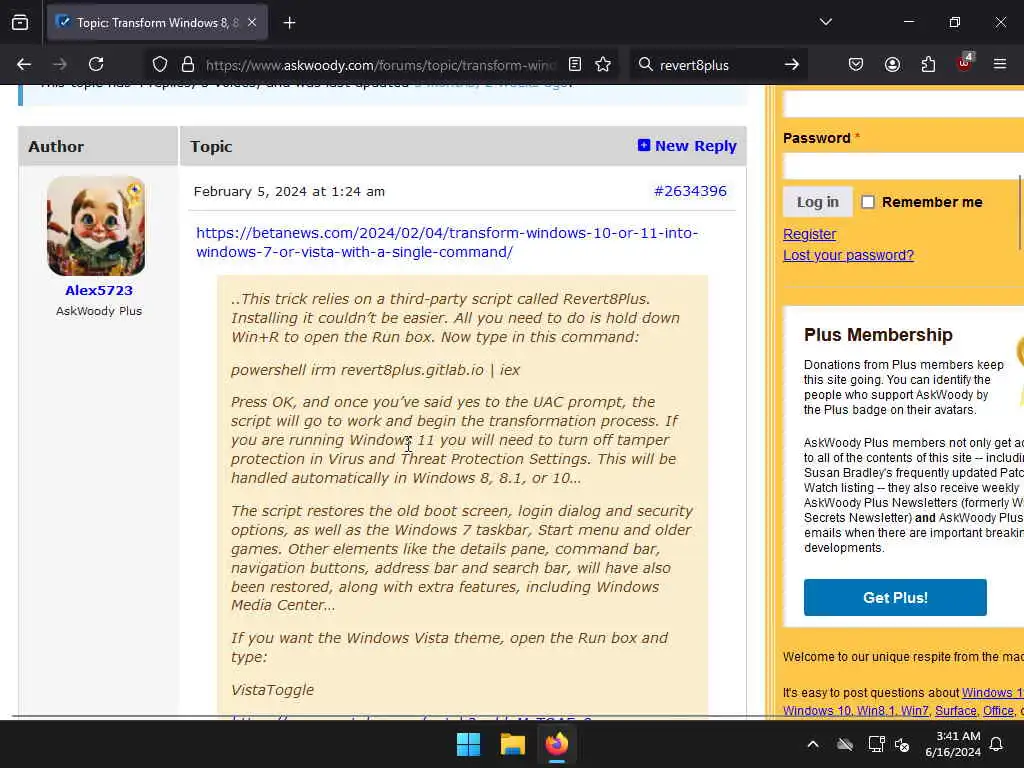Click the Log in button
The image size is (1024, 768).
point(818,202)
